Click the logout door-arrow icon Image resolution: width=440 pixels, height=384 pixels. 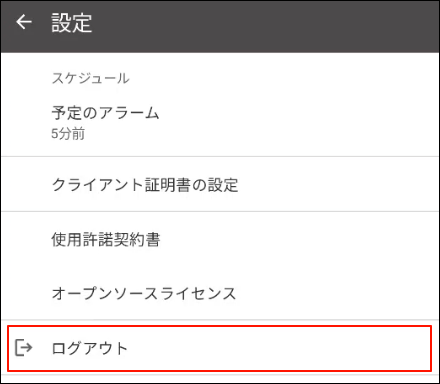24,348
